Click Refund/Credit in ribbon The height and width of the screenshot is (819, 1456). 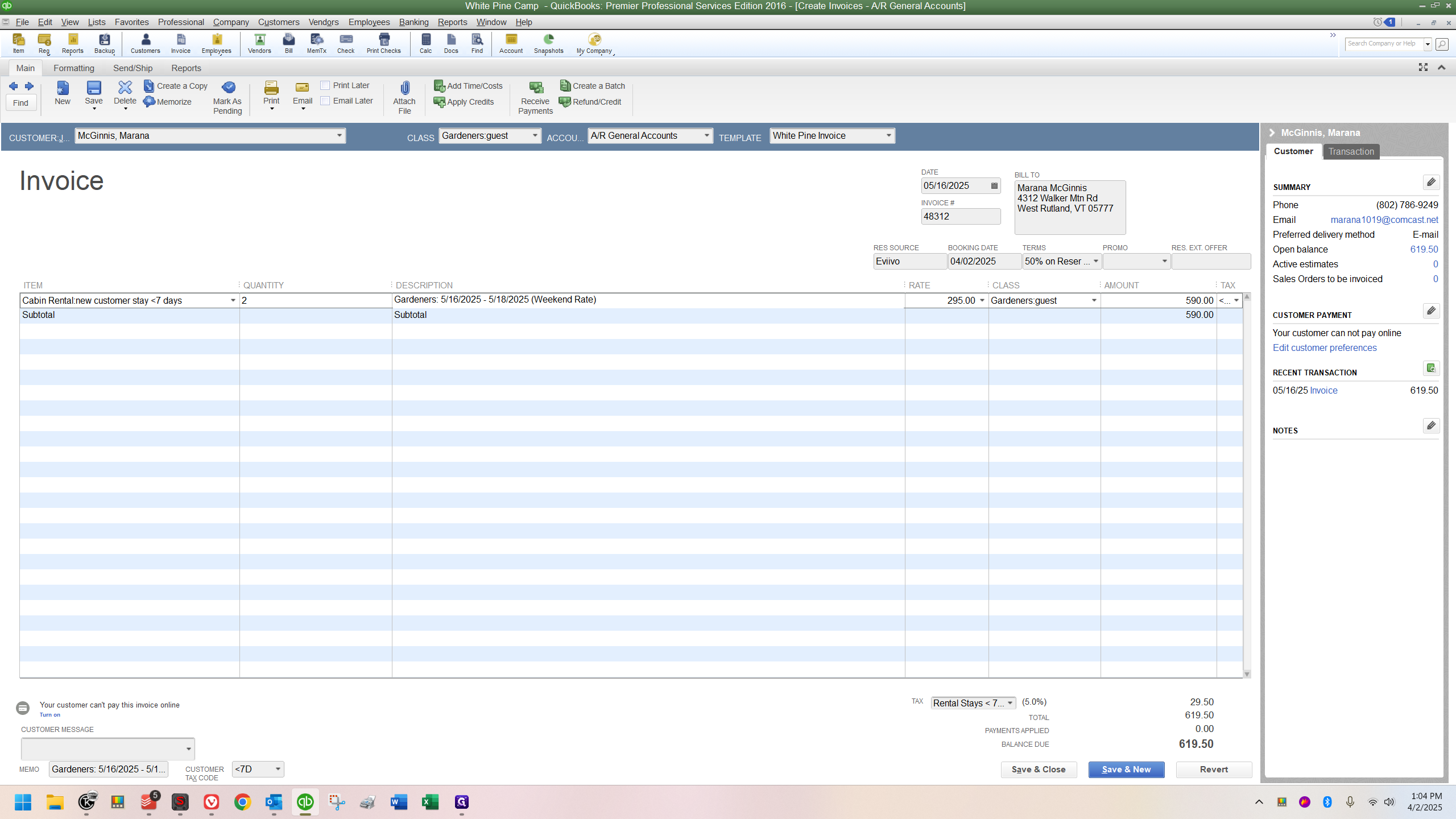coord(590,102)
